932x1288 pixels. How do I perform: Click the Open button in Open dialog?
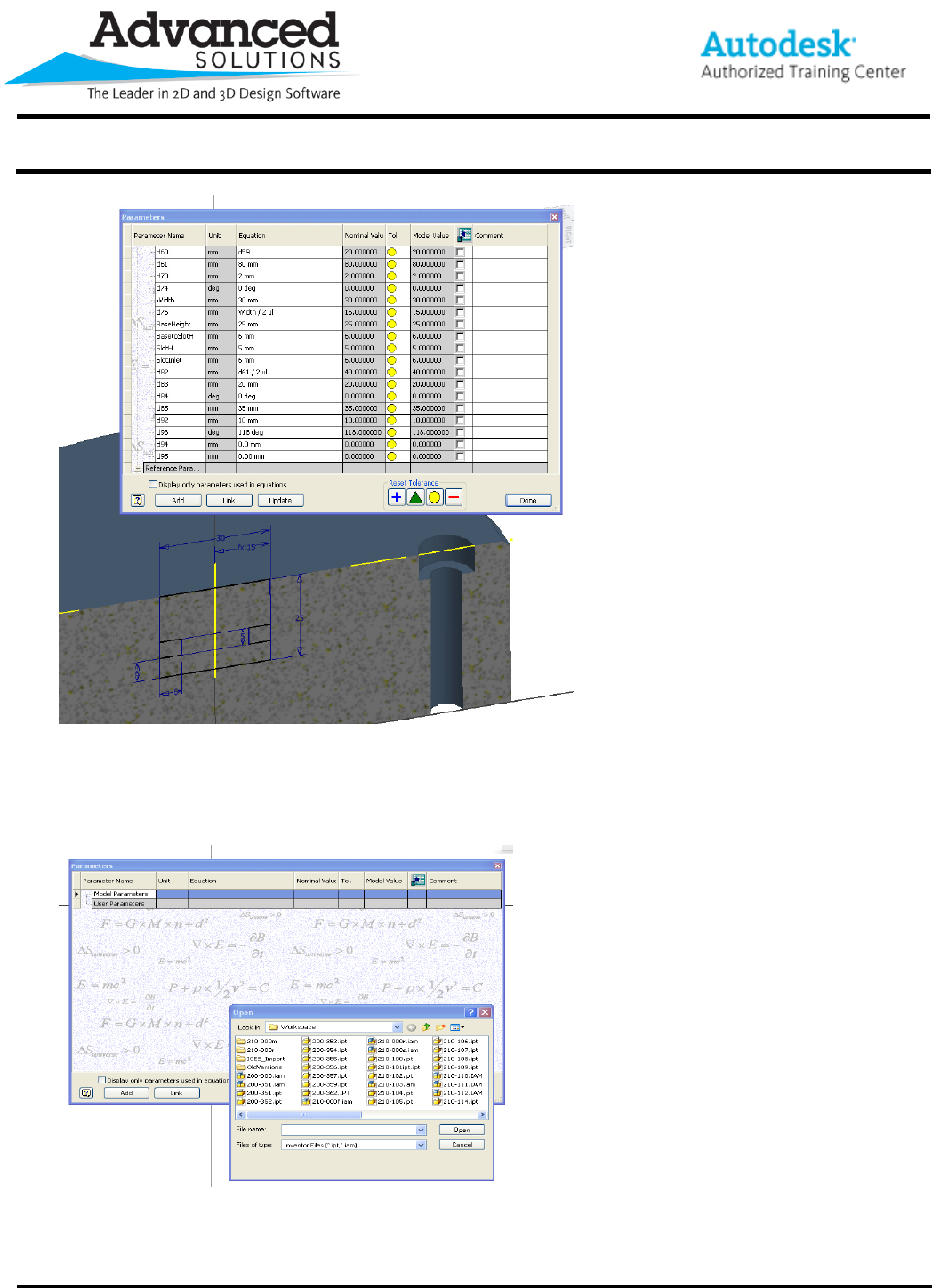(462, 1130)
